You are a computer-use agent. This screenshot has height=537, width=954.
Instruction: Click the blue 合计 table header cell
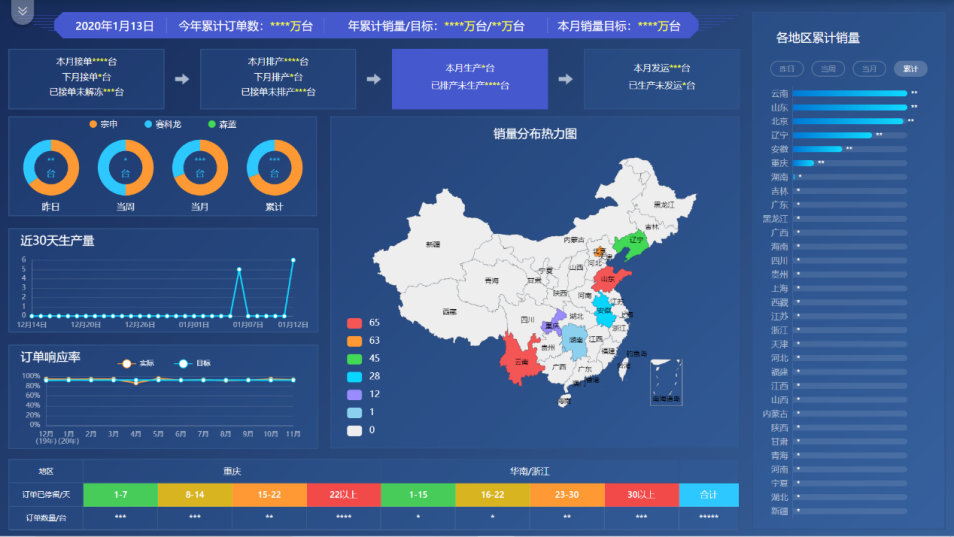(708, 494)
